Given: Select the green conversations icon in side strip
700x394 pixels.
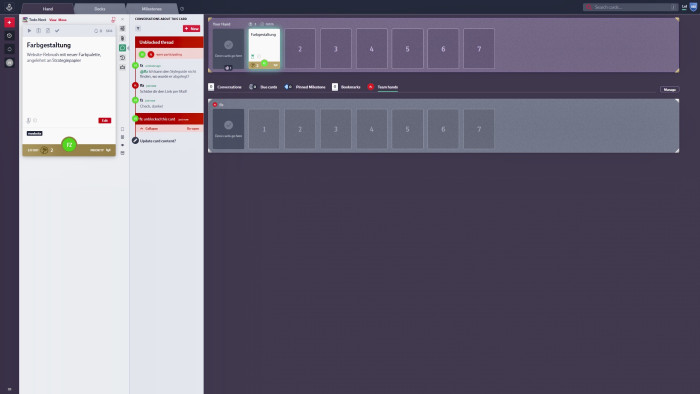Looking at the screenshot, I should [x=122, y=48].
